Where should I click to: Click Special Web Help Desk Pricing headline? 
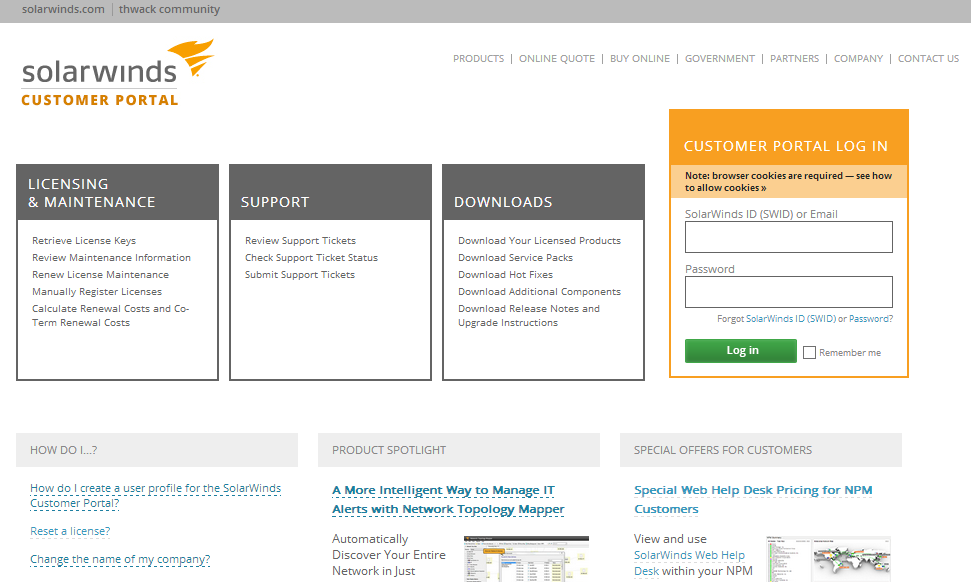click(x=753, y=499)
